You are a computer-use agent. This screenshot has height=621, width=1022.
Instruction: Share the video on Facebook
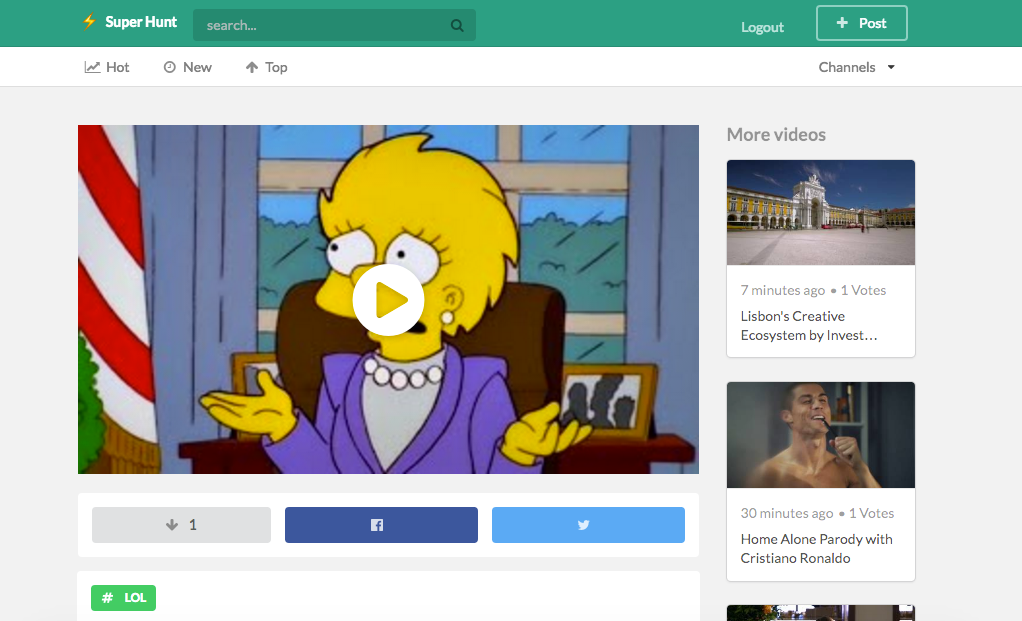(381, 525)
